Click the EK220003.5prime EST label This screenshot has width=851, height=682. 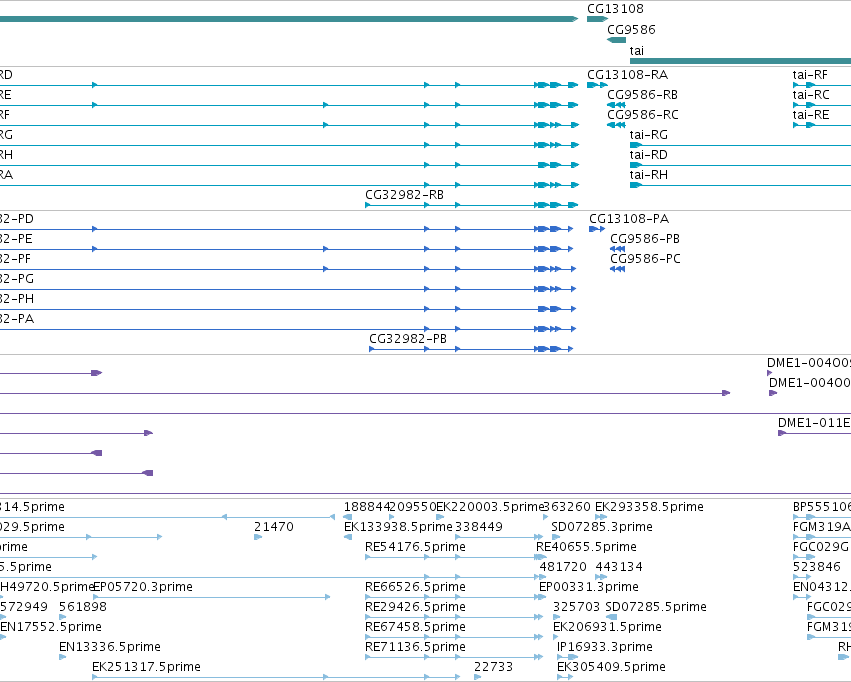click(490, 507)
